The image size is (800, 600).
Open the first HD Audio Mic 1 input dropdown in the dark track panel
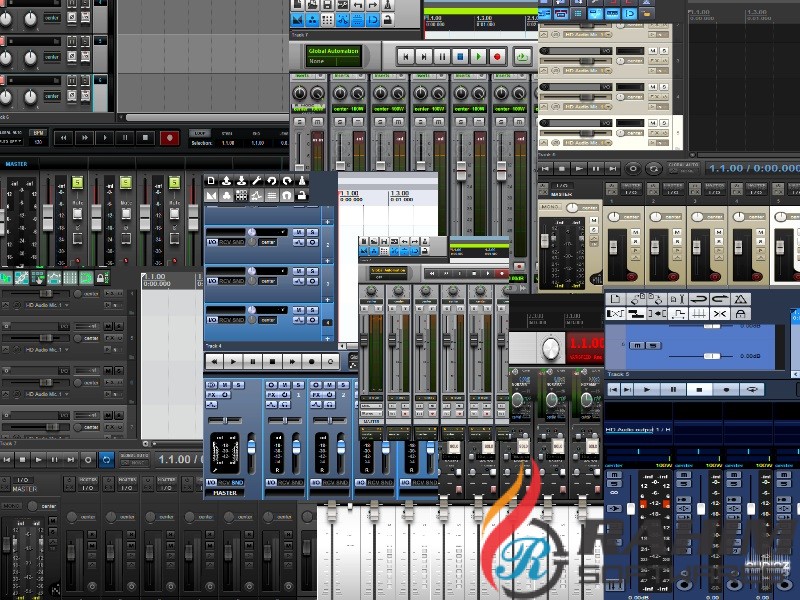coord(42,303)
